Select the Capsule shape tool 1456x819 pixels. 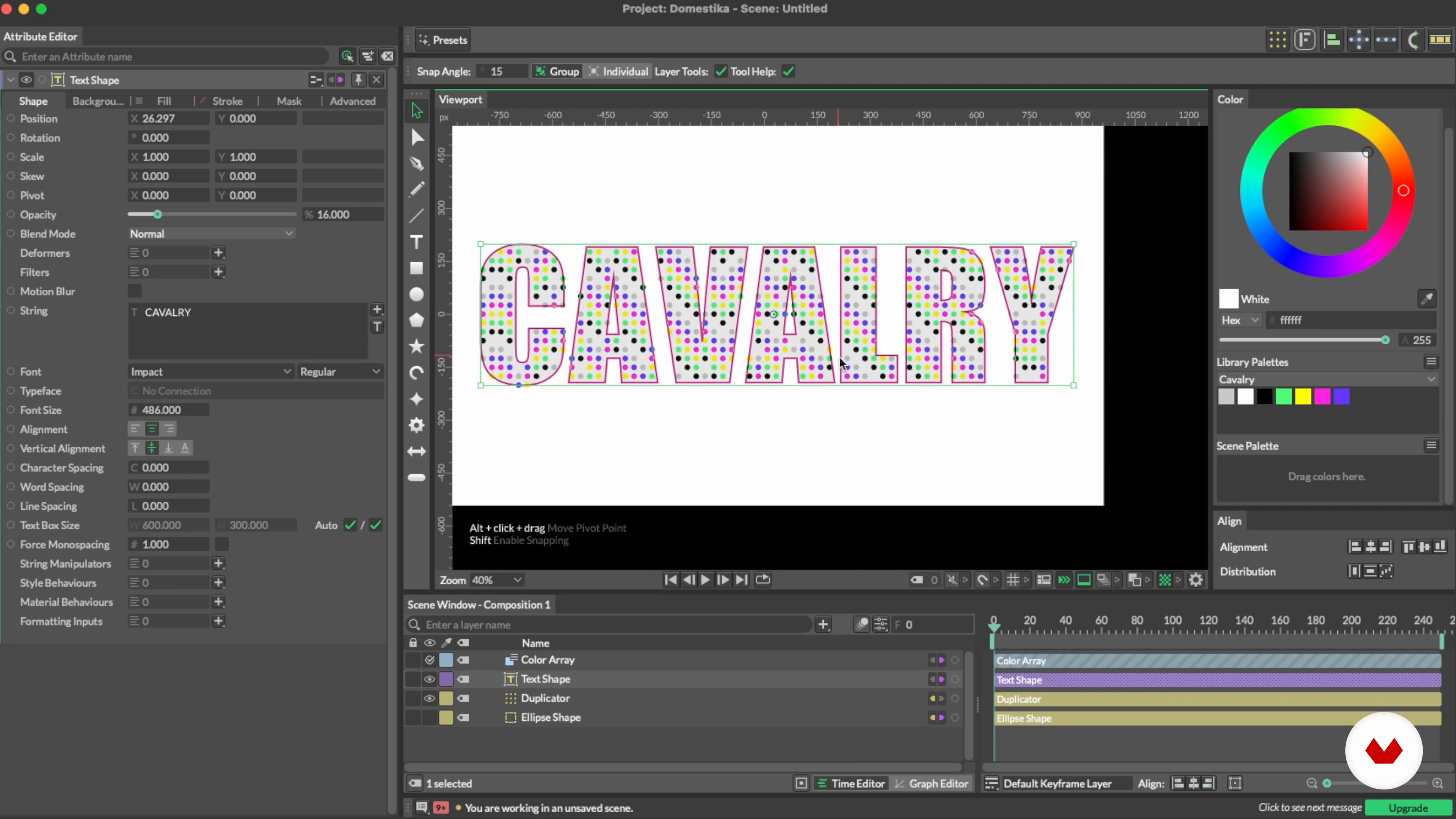[417, 478]
